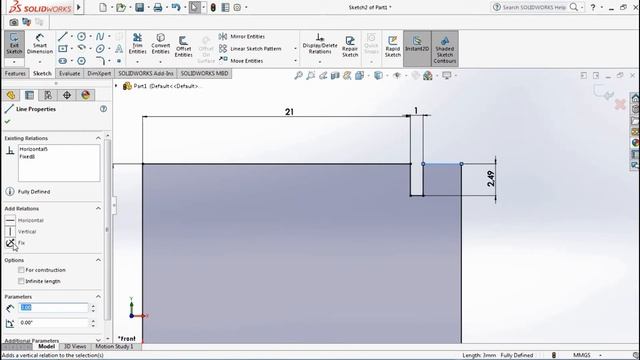
Task: Select the Spline sketch tool
Action: click(x=100, y=37)
